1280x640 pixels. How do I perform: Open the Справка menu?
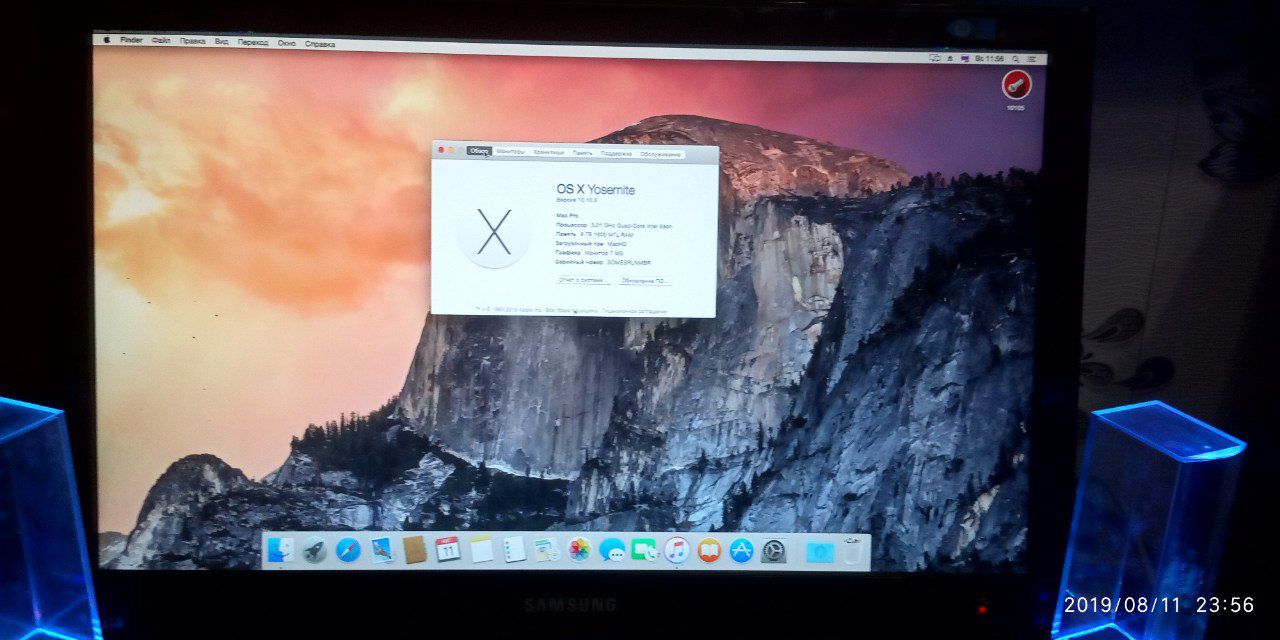pyautogui.click(x=320, y=44)
